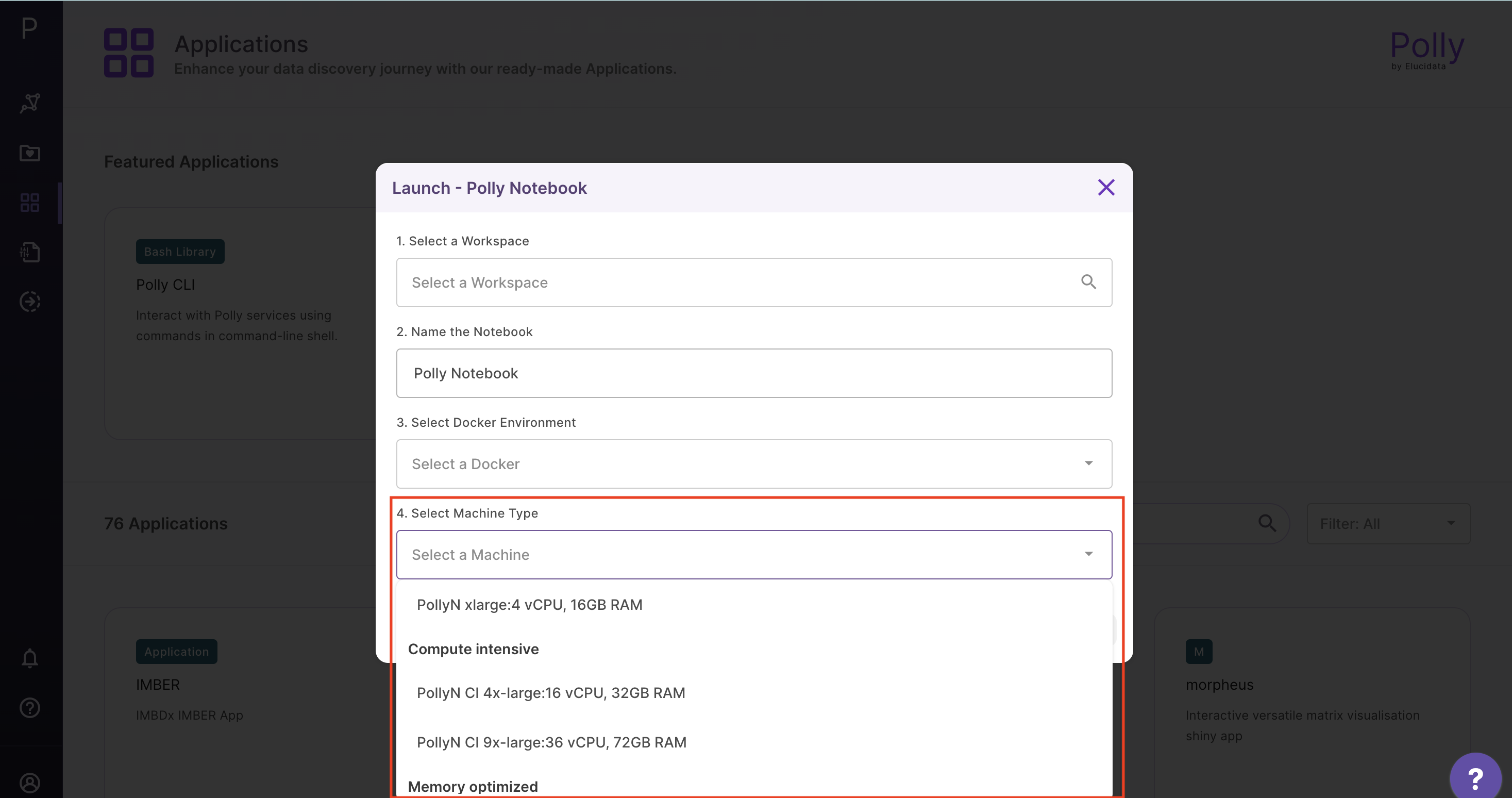The height and width of the screenshot is (798, 1512).
Task: Click the large Applications grid header icon
Action: coord(128,53)
